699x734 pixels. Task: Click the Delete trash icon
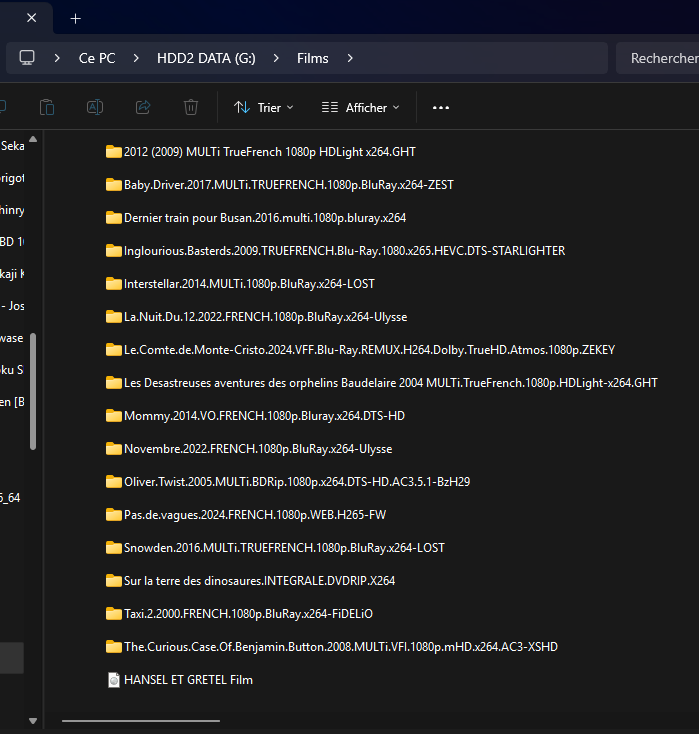click(x=191, y=108)
